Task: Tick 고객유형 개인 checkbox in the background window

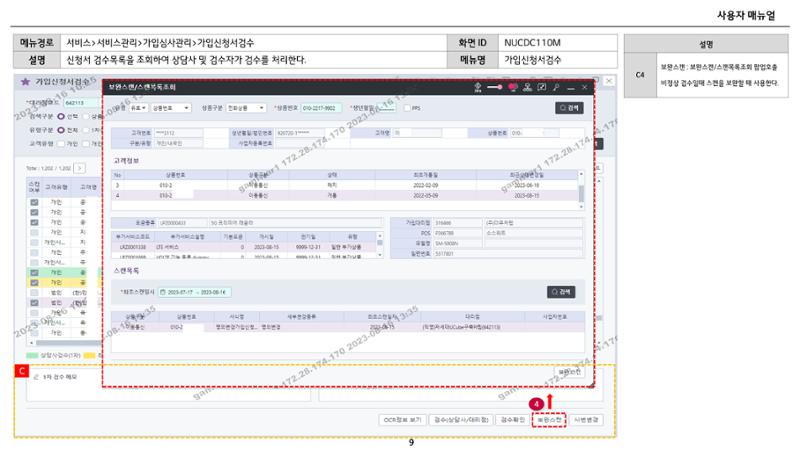Action: [61, 144]
